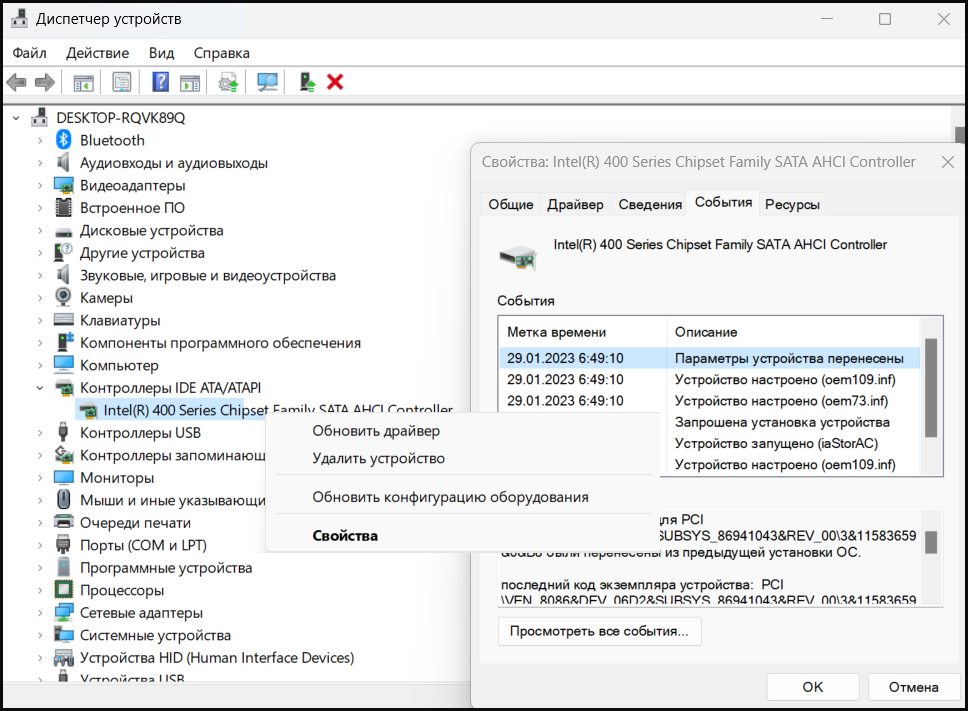Click the action pane toolbar icon
This screenshot has width=968, height=711.
(x=190, y=82)
